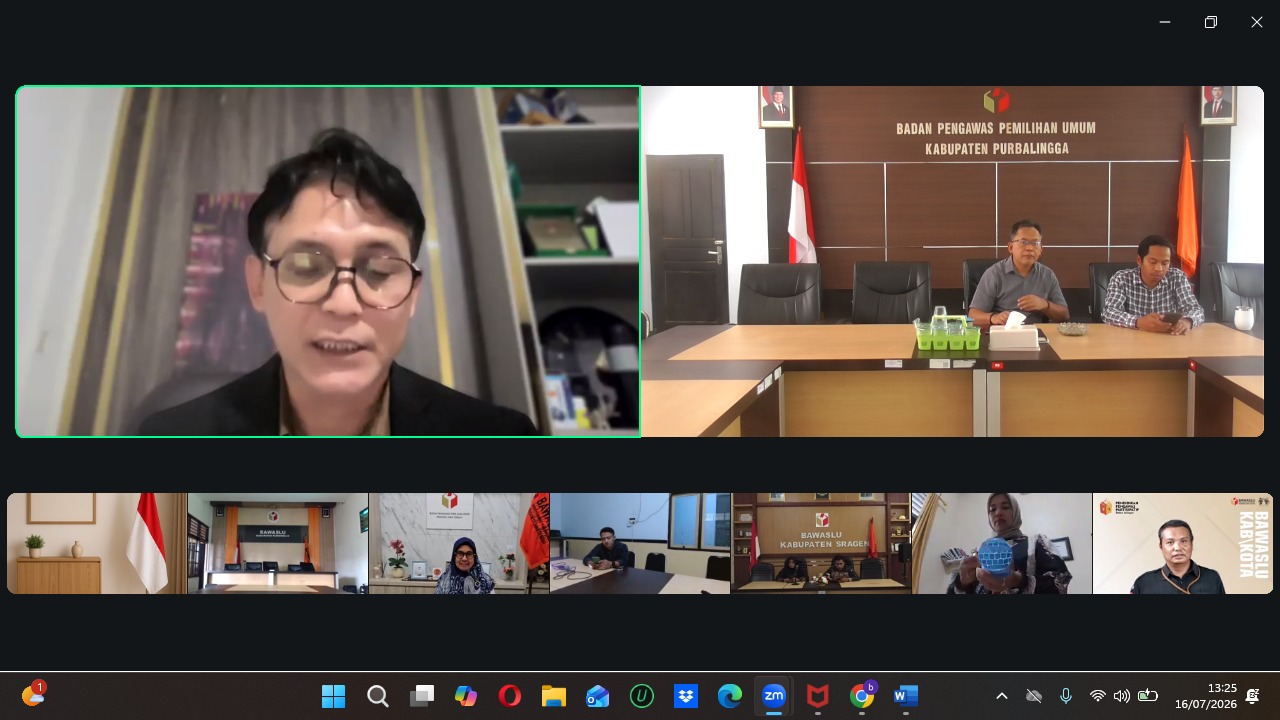
Task: Select the active speaker video with glasses
Action: (x=328, y=261)
